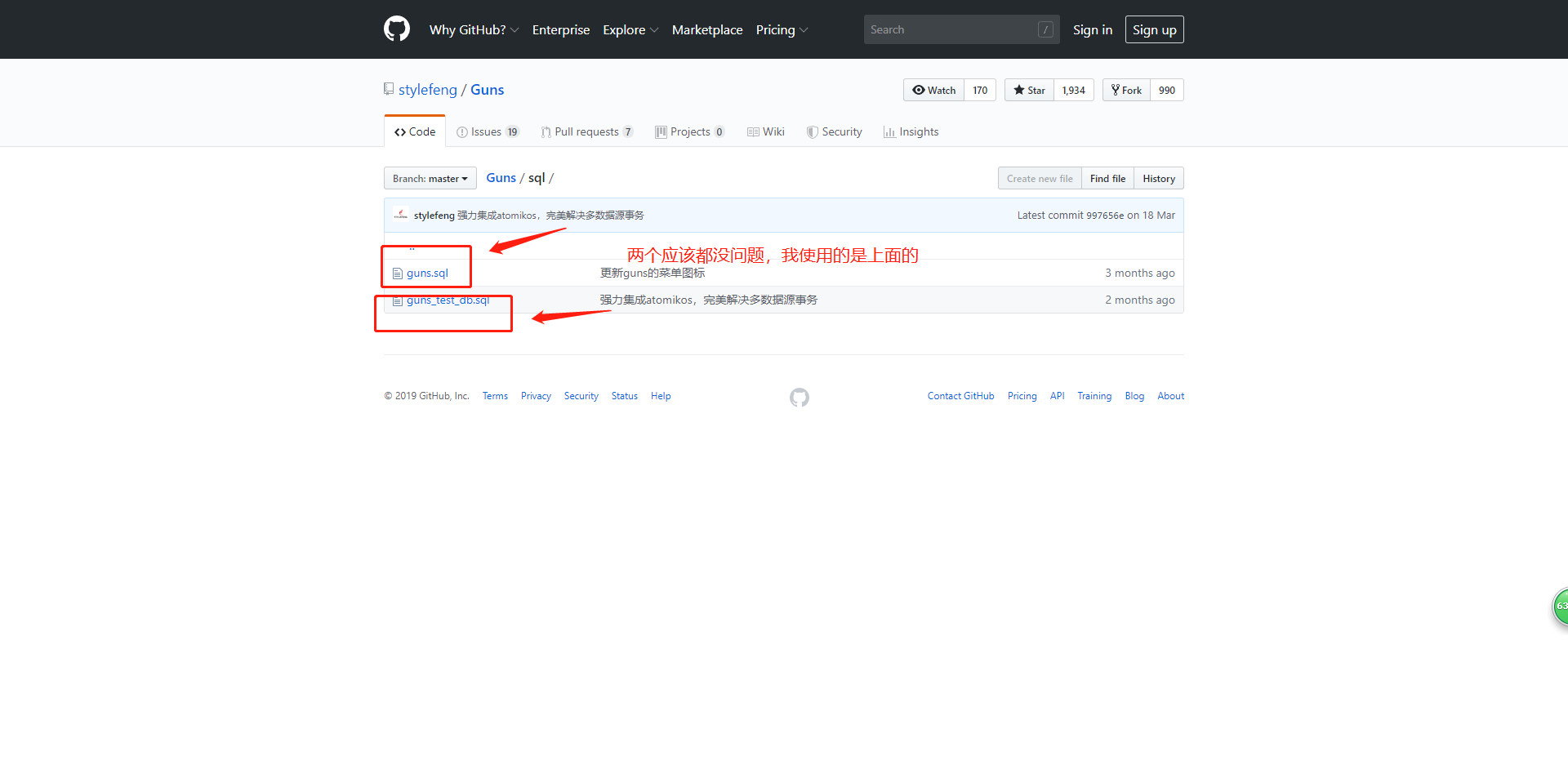
Task: Open the Training footer link
Action: (x=1094, y=396)
